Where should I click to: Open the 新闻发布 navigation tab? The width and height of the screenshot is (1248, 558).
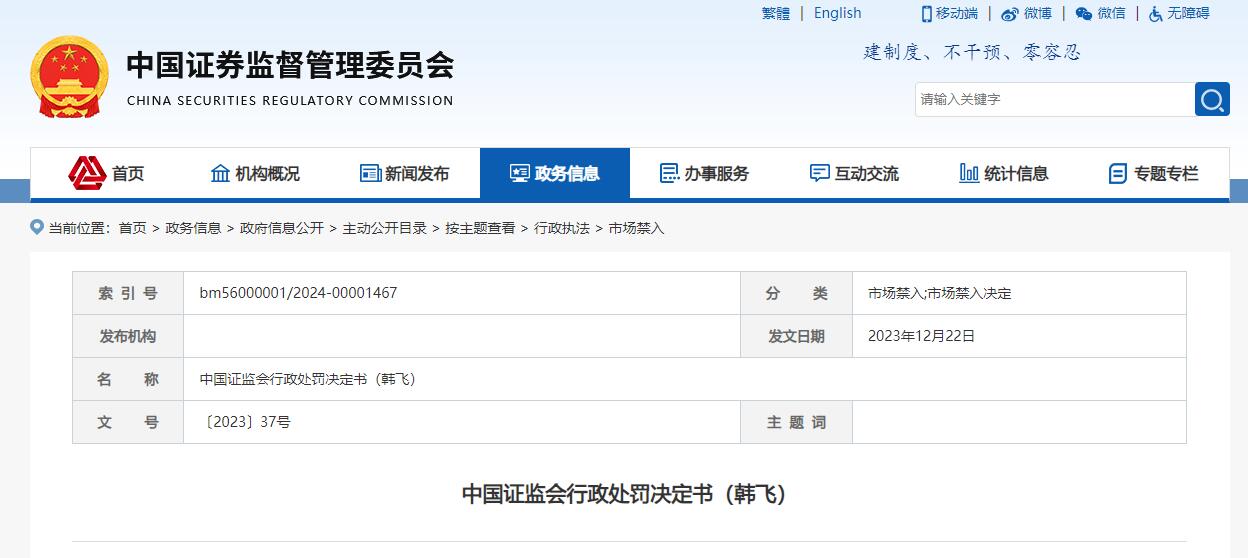(405, 173)
